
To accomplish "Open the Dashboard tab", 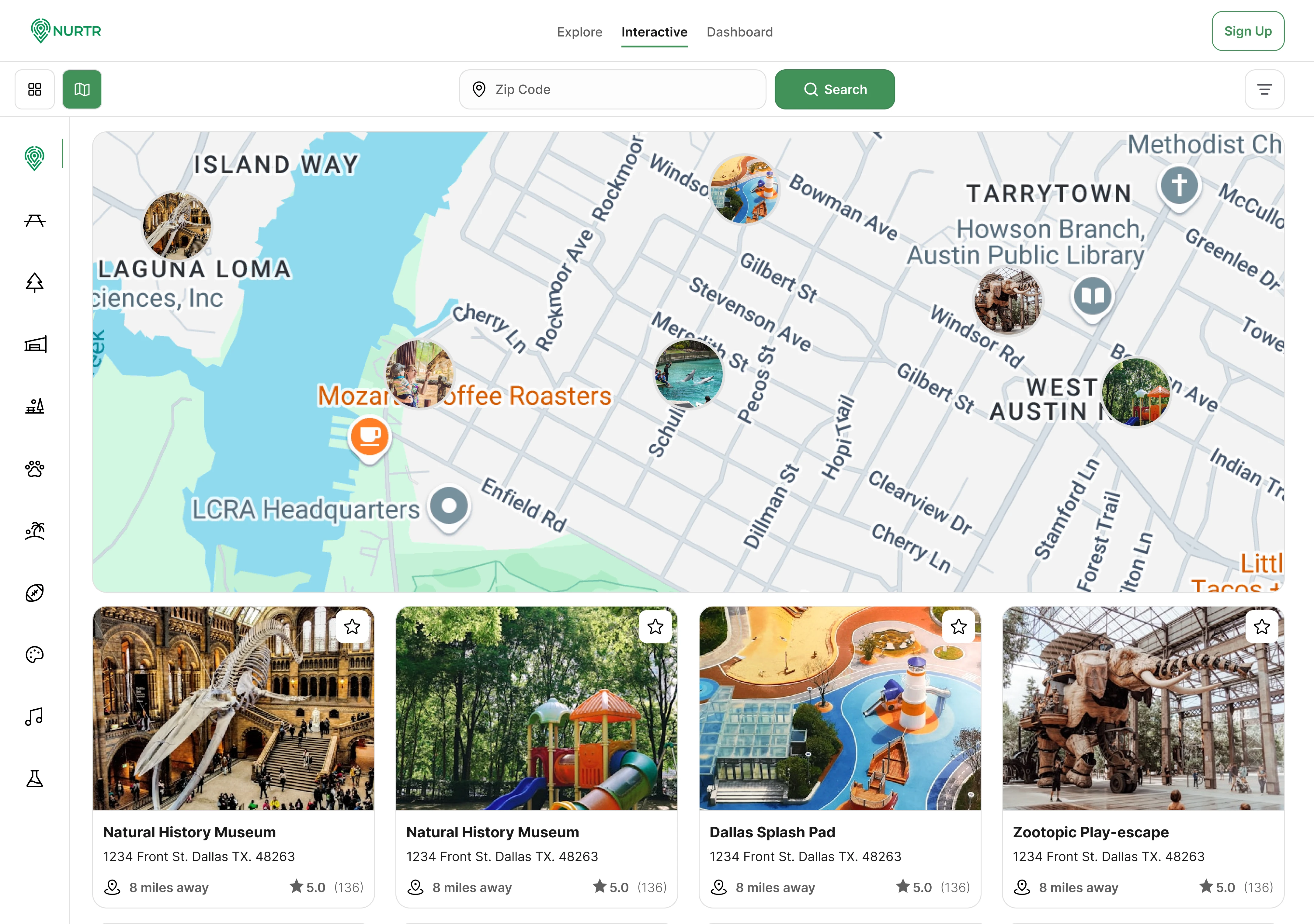I will (x=739, y=32).
